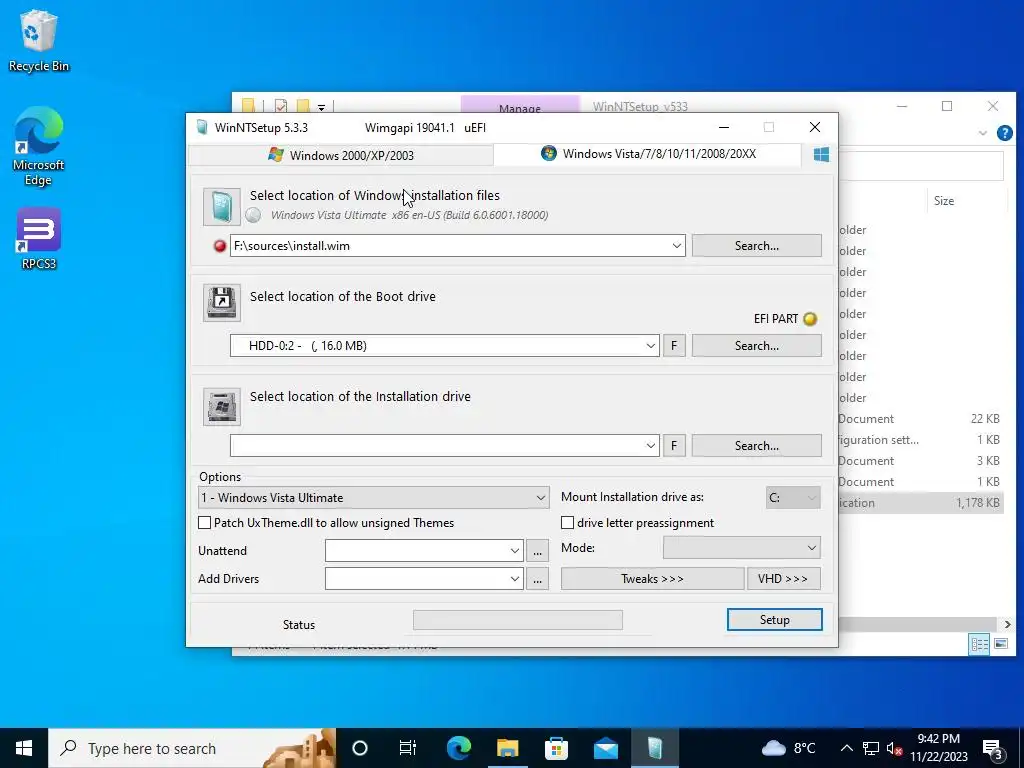Viewport: 1024px width, 768px height.
Task: Click the Size column header in File Explorer
Action: pos(944,200)
